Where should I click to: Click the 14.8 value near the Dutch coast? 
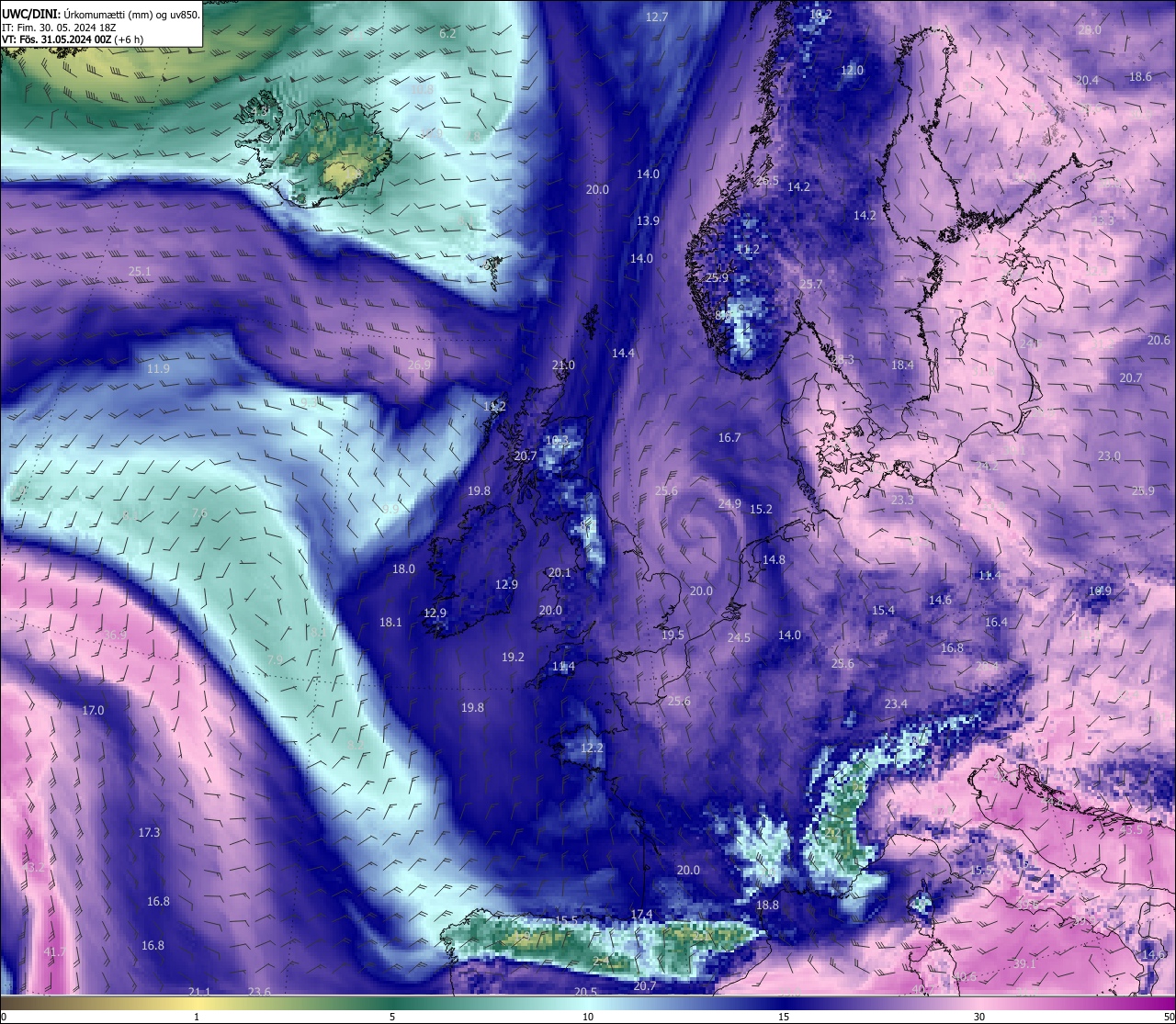774,560
